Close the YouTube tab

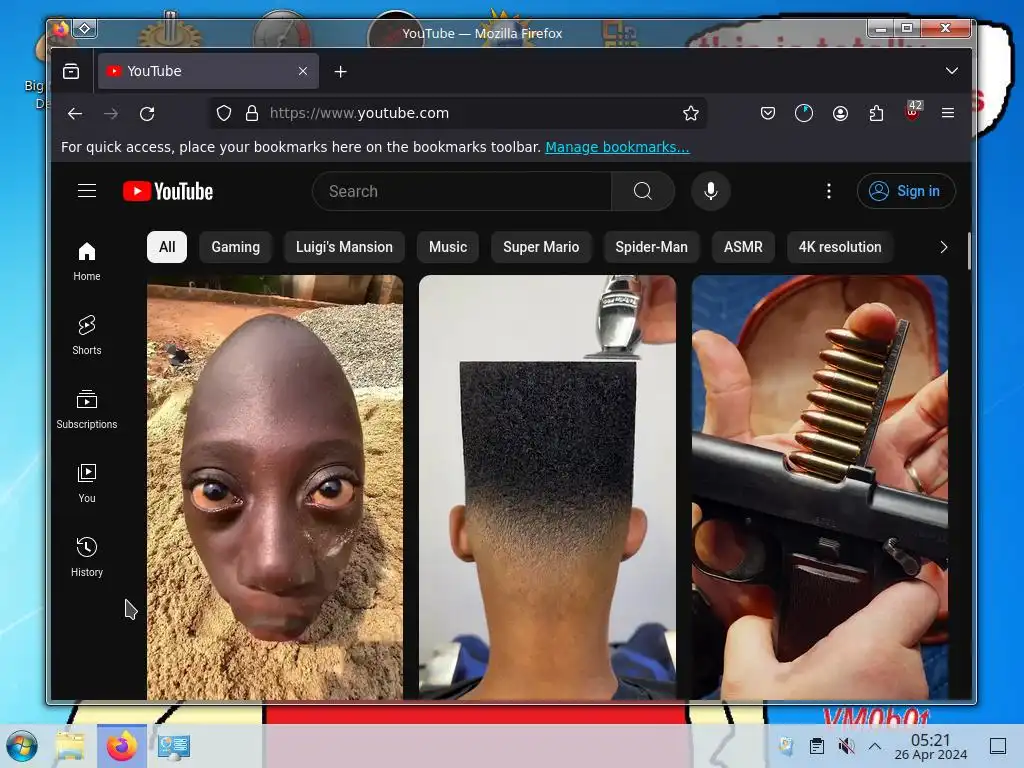(x=303, y=71)
